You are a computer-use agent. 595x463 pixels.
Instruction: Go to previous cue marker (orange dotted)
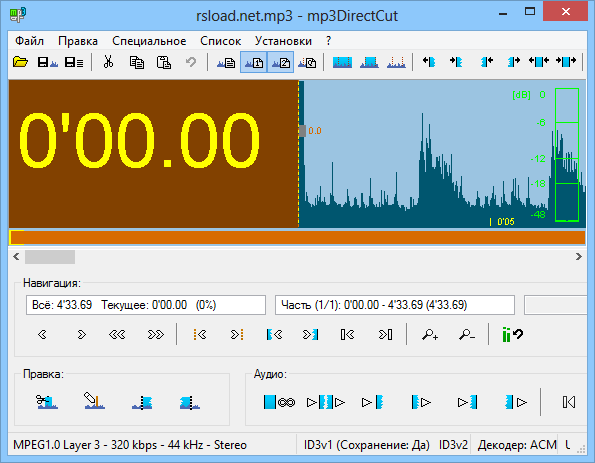pos(200,334)
